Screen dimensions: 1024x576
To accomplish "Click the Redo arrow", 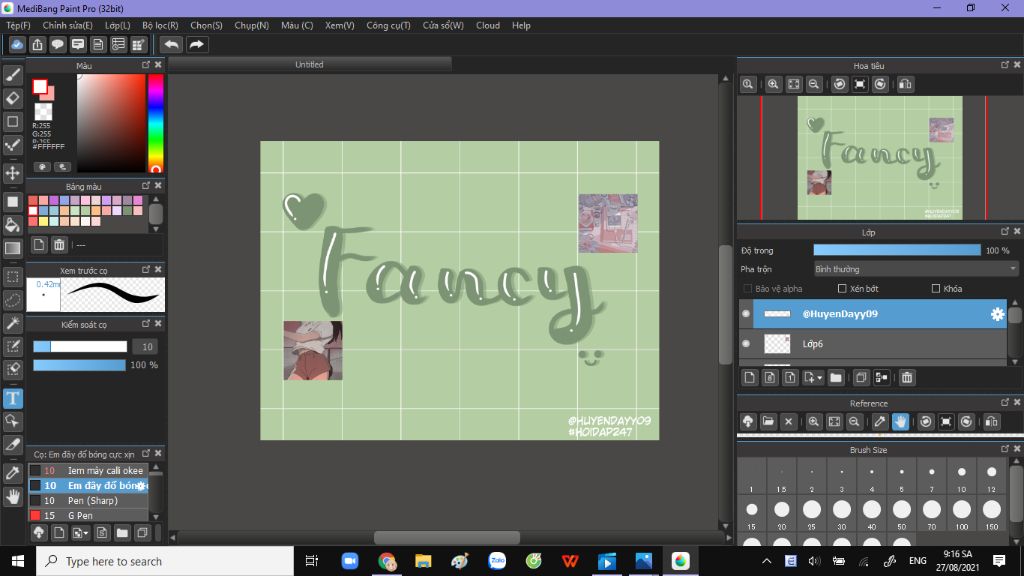I will pos(196,44).
